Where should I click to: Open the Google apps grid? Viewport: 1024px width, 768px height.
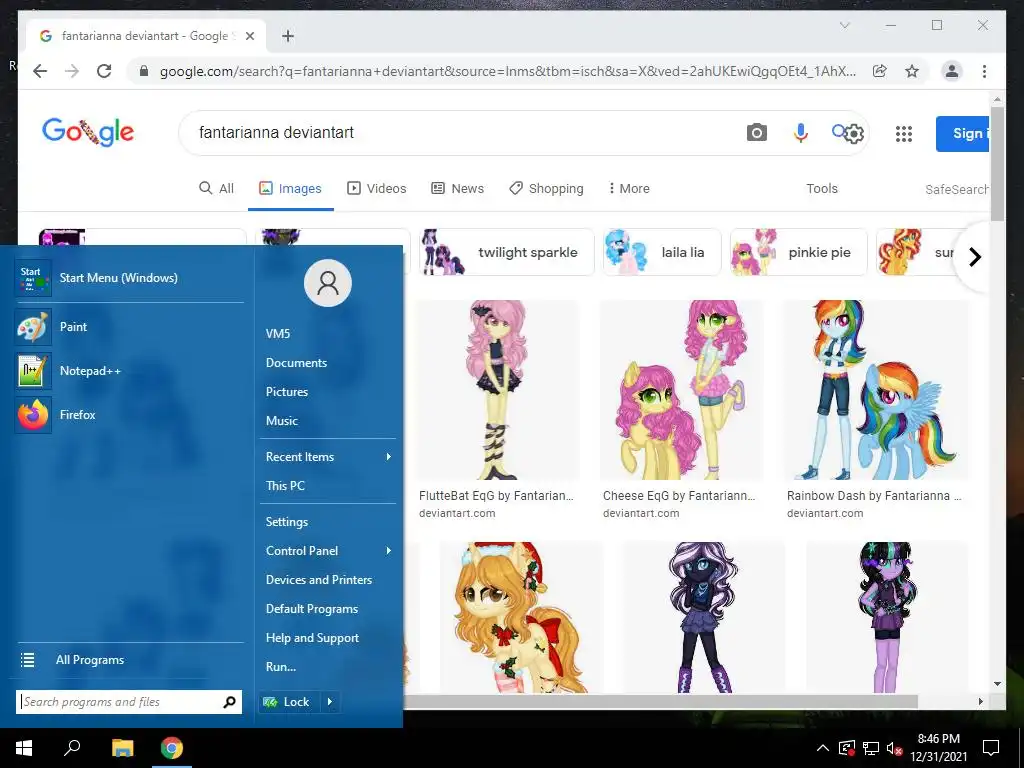904,134
